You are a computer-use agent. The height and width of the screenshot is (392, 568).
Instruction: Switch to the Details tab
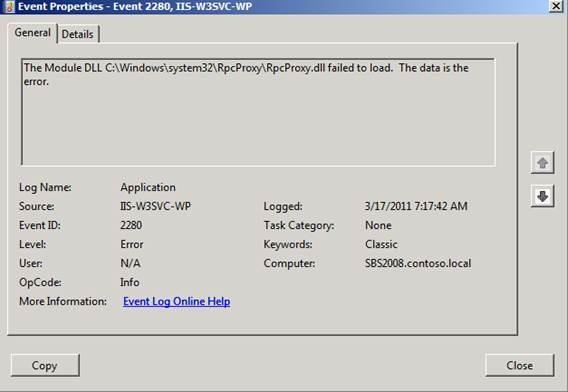pos(78,34)
